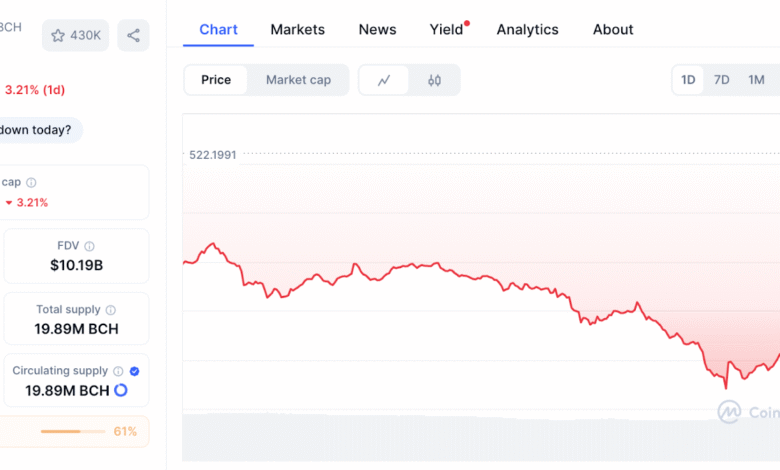Select the Price toggle option
This screenshot has height=470, width=780.
point(216,80)
